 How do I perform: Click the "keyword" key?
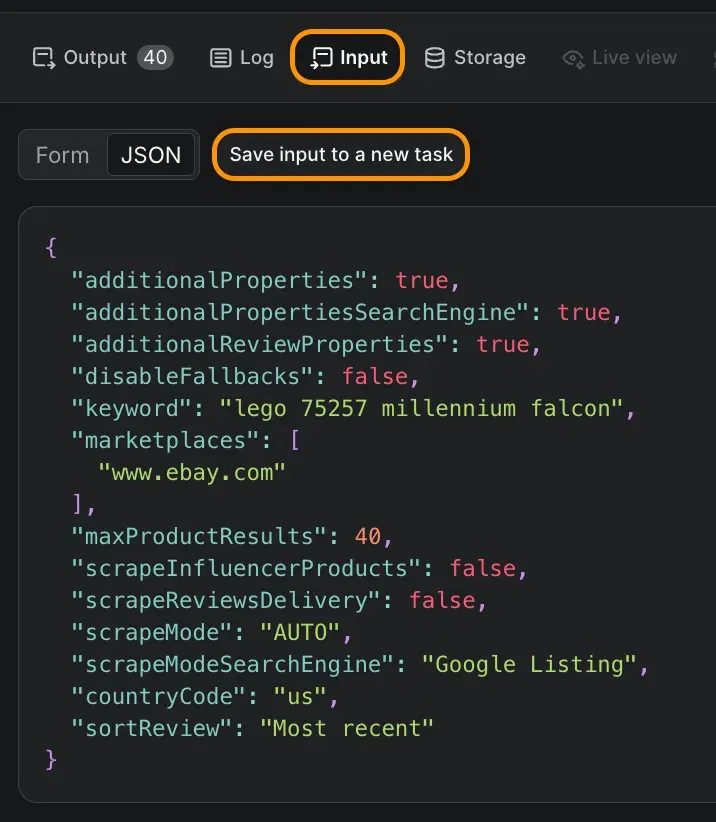coord(131,408)
